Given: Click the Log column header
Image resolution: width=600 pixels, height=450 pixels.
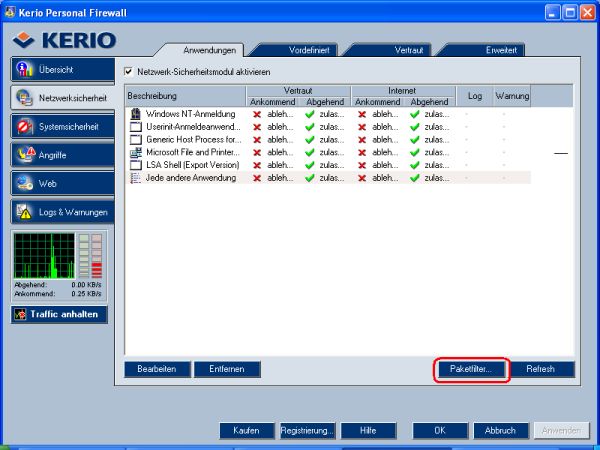Looking at the screenshot, I should [x=474, y=96].
